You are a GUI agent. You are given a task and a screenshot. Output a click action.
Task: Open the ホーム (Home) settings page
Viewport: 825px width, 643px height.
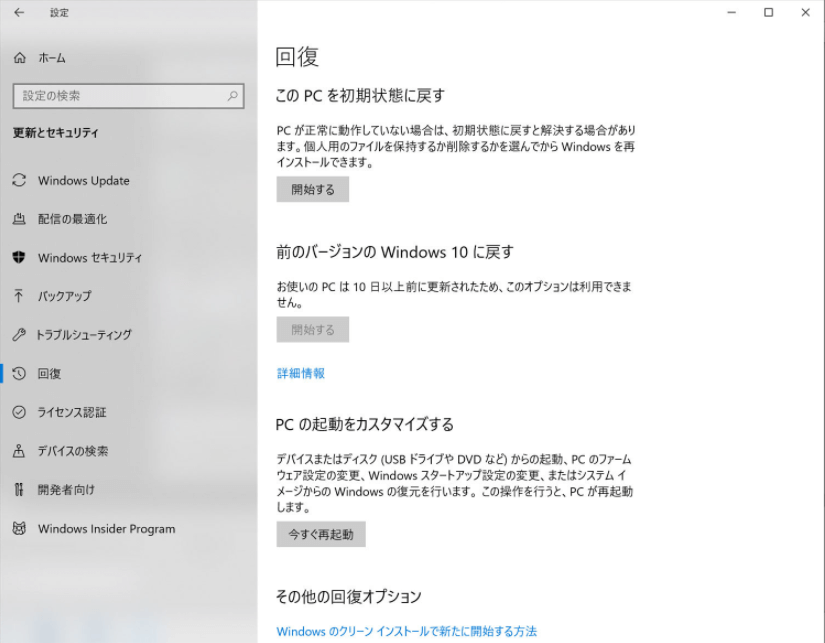pyautogui.click(x=48, y=58)
